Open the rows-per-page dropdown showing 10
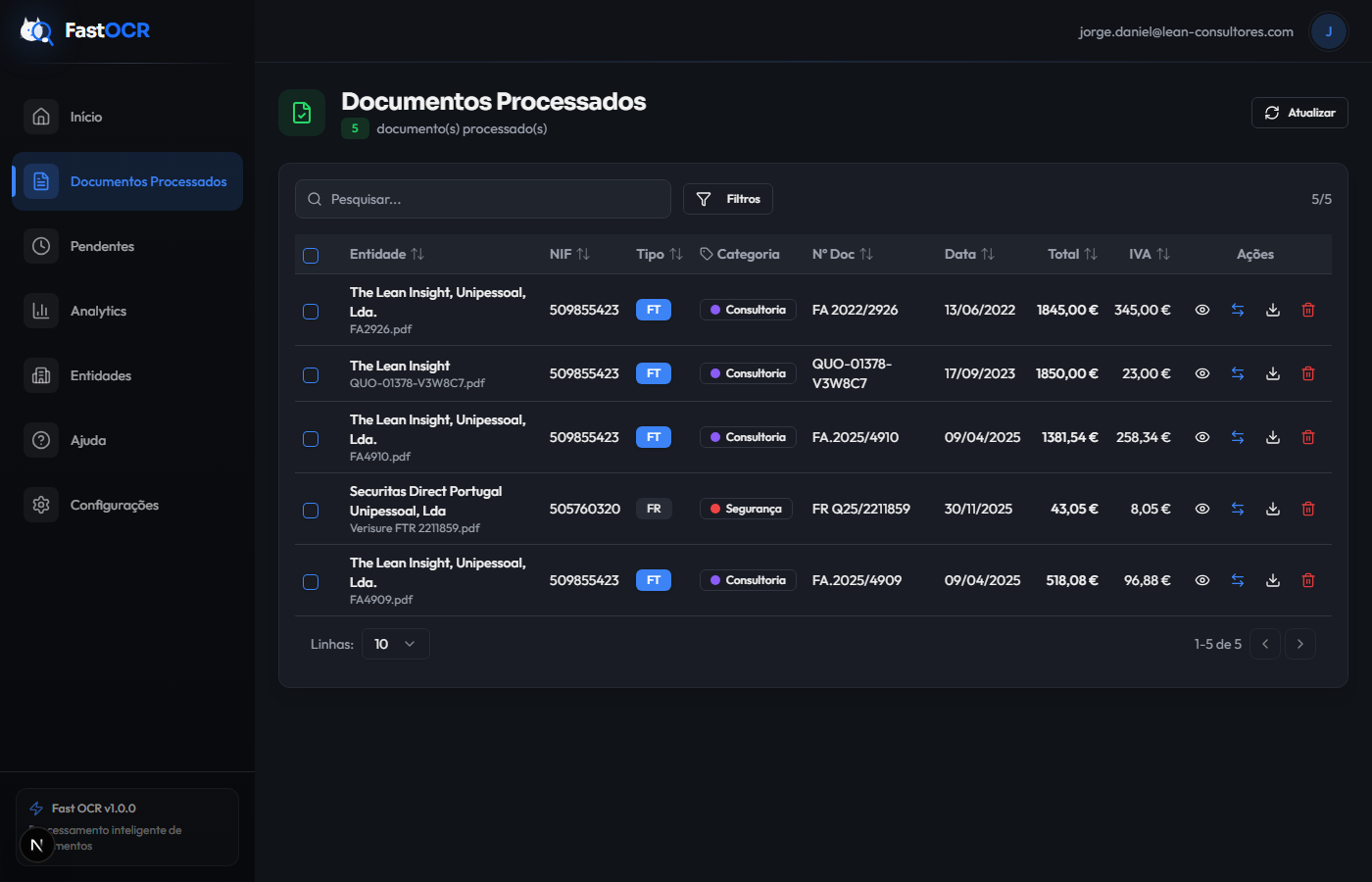The image size is (1372, 882). click(395, 644)
